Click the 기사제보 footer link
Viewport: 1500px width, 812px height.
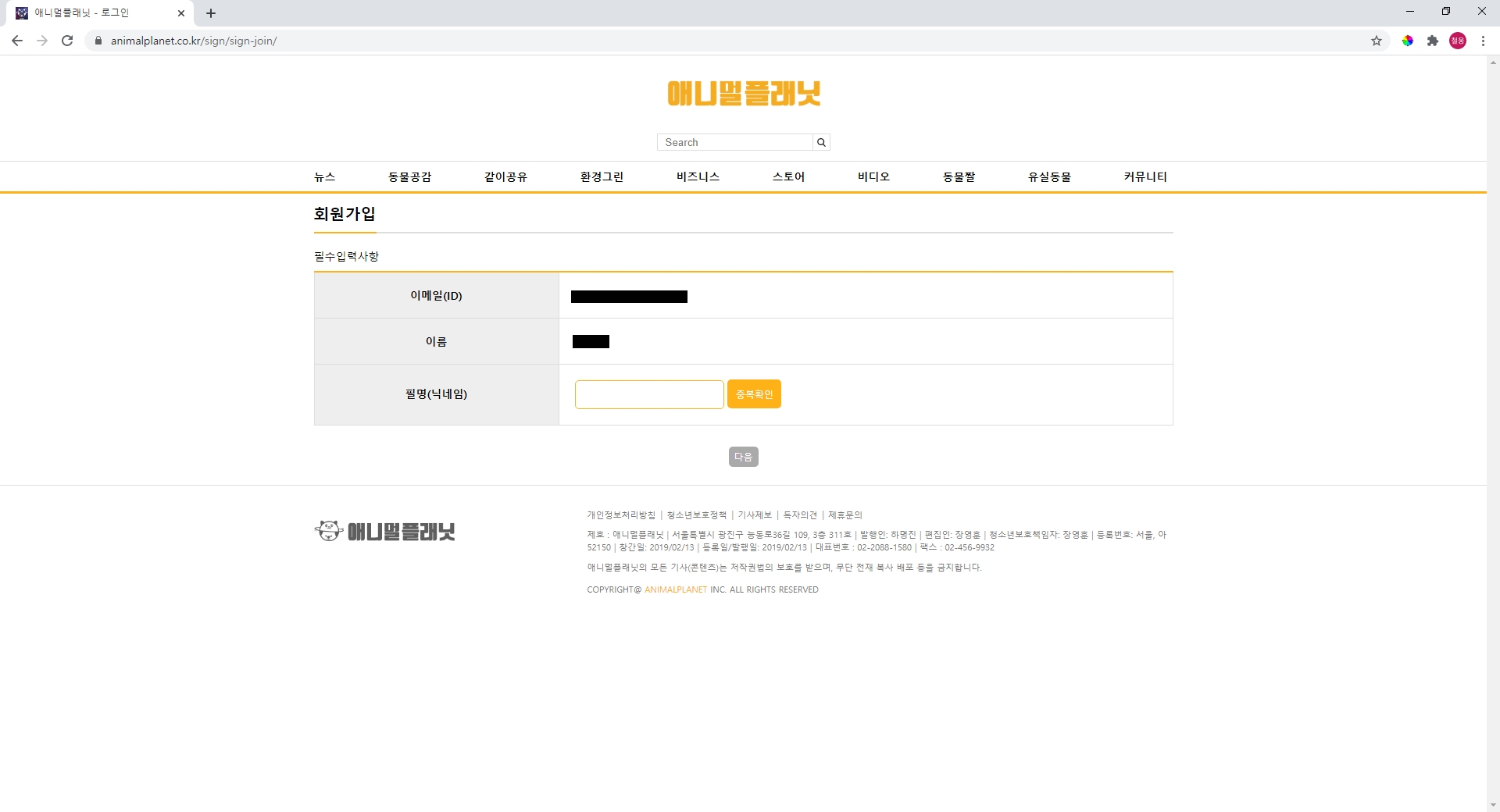tap(755, 515)
